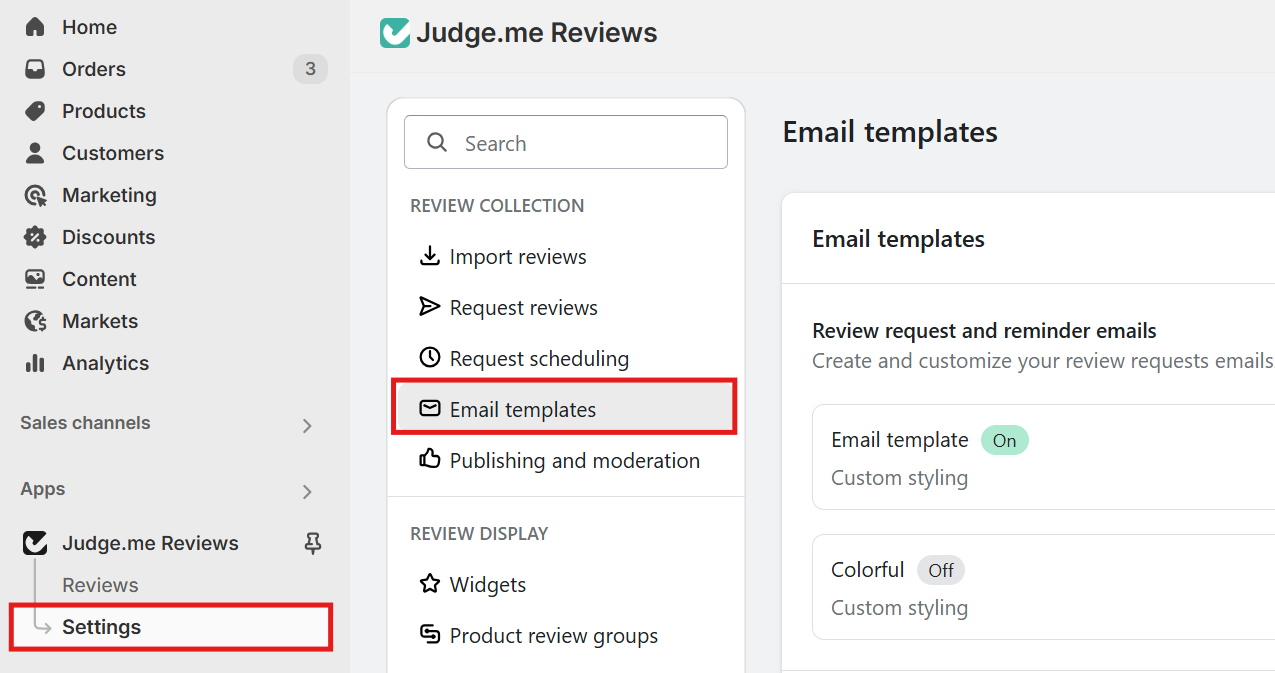Image resolution: width=1275 pixels, height=673 pixels.
Task: Open Reviews under Judge.me
Action: pyautogui.click(x=100, y=585)
